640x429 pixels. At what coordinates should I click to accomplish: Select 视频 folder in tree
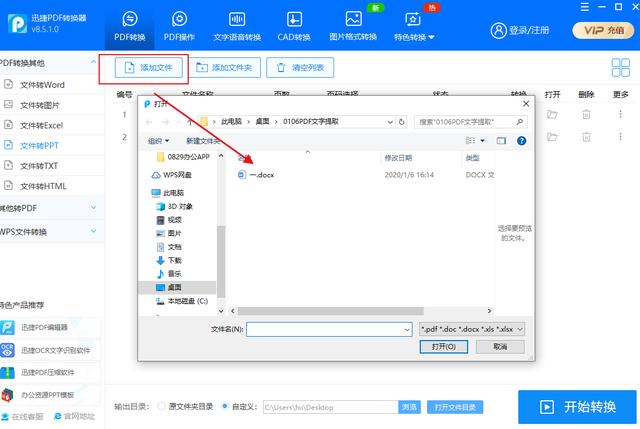pos(169,220)
